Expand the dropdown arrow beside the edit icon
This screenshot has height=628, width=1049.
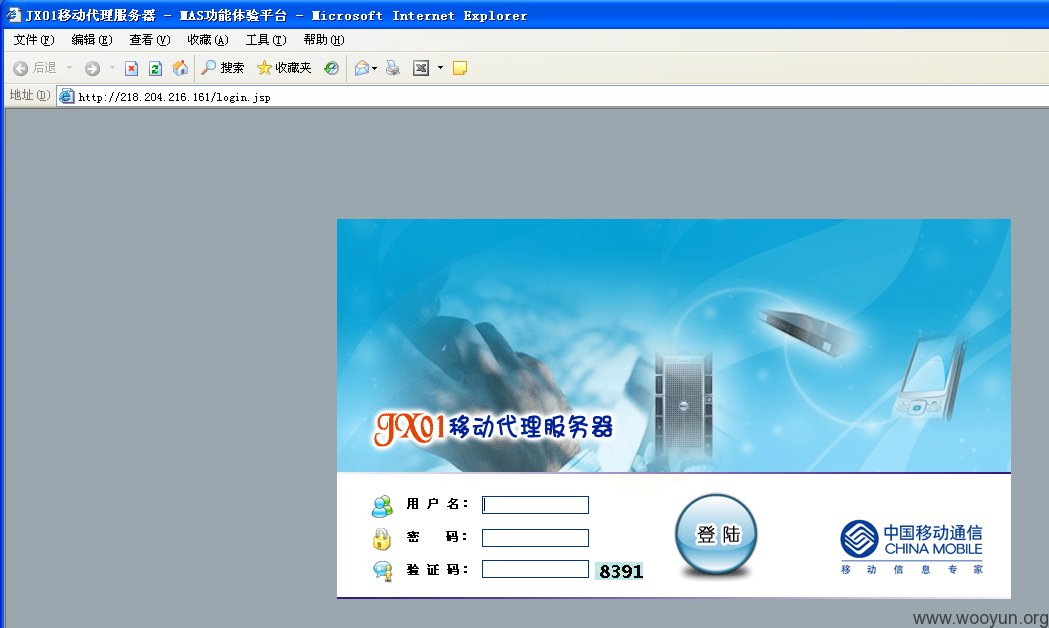(x=440, y=68)
